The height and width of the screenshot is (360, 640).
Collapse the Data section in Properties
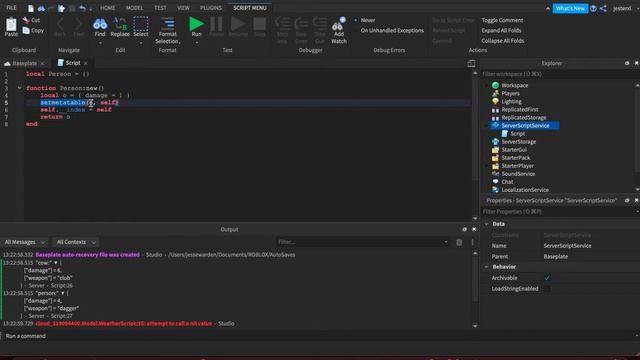pos(487,224)
